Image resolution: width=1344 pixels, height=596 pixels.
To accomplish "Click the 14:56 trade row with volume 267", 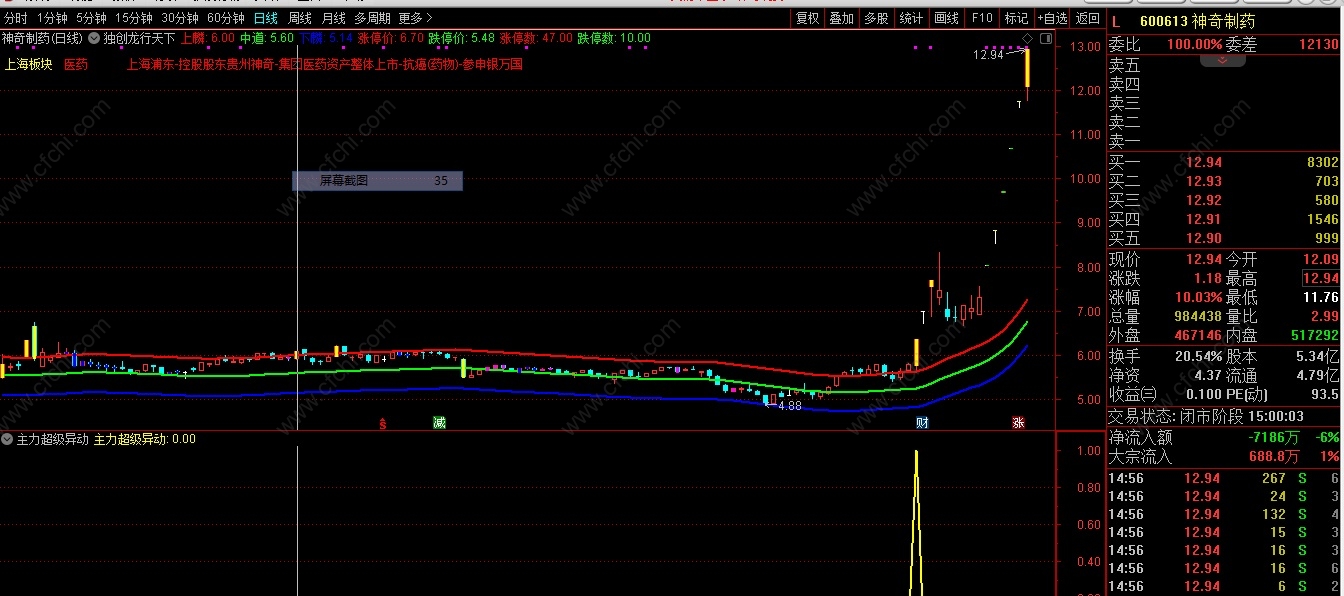I will pos(1224,478).
